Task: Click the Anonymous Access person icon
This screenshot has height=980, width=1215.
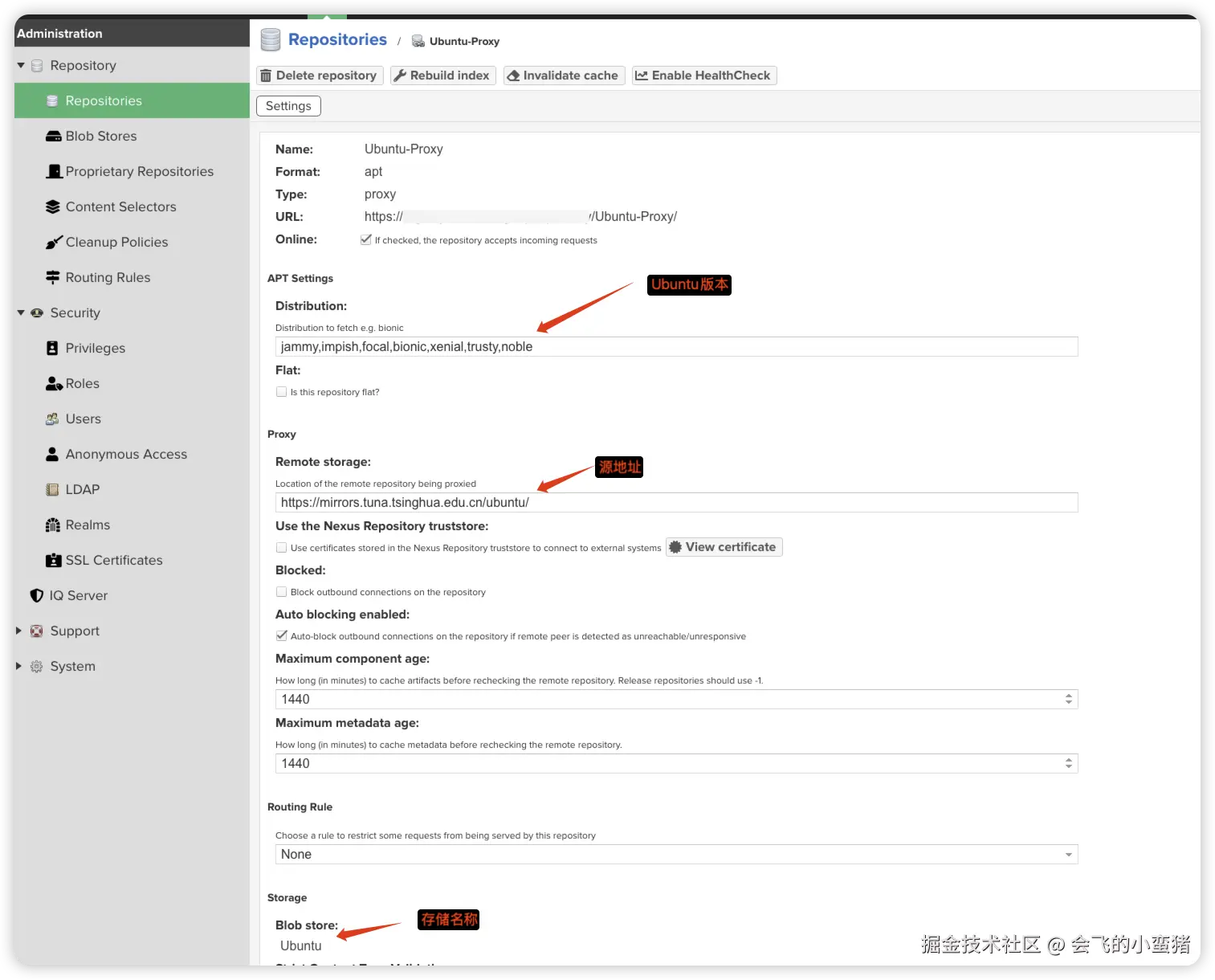Action: pyautogui.click(x=52, y=455)
